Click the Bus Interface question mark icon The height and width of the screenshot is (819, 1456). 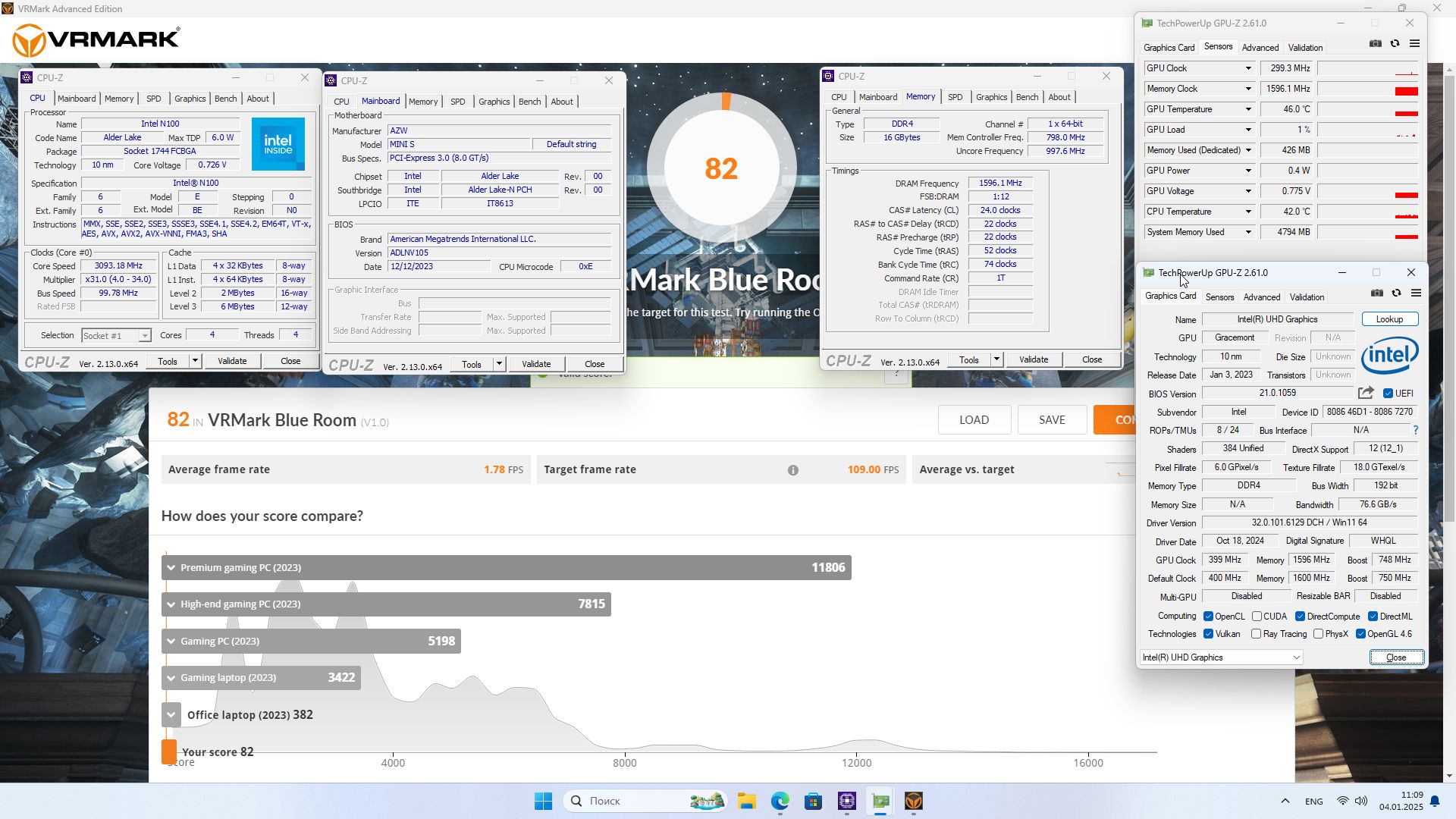click(1415, 430)
